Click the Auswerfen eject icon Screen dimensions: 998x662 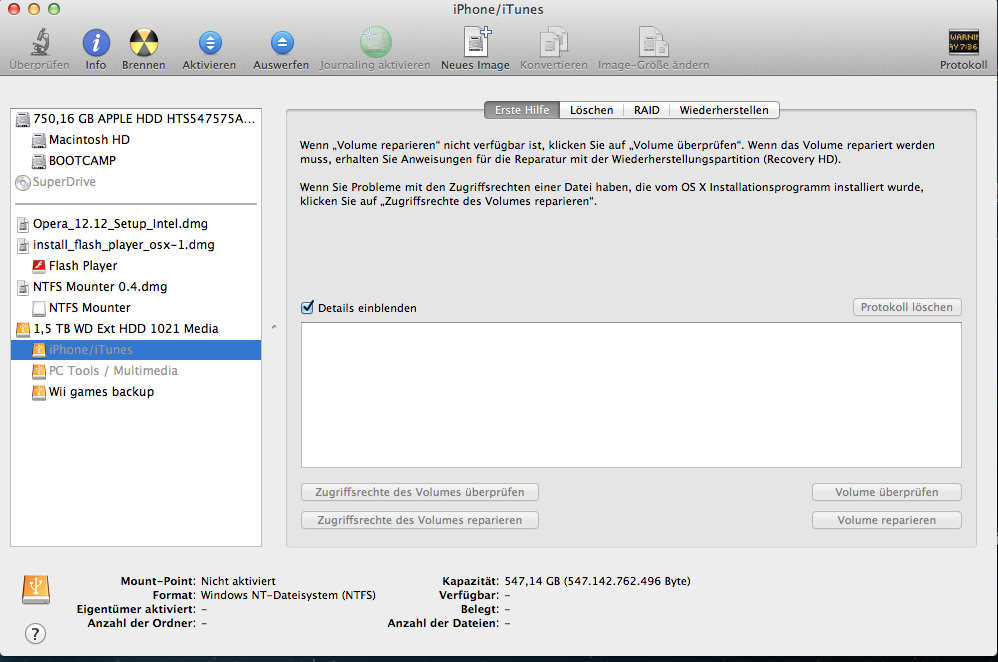pos(281,43)
